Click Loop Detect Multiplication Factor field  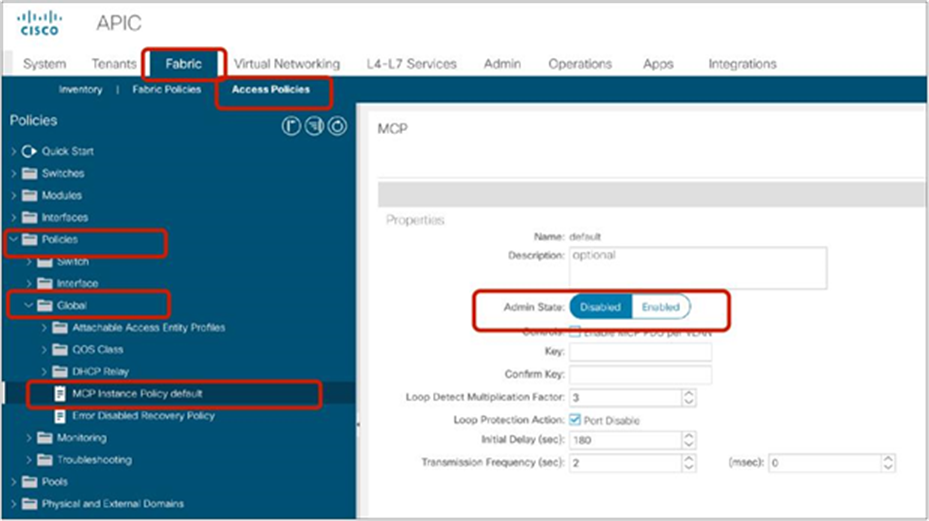(625, 397)
